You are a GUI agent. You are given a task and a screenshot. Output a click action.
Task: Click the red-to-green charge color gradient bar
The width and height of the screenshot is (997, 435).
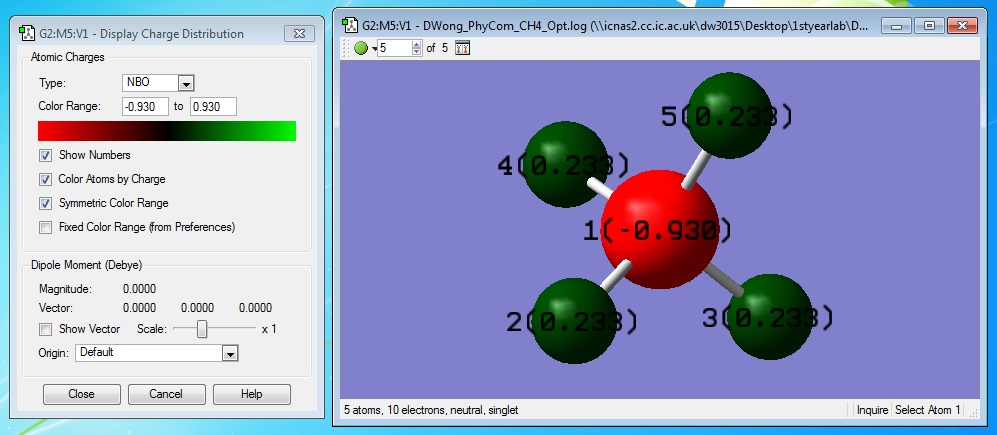[x=167, y=130]
